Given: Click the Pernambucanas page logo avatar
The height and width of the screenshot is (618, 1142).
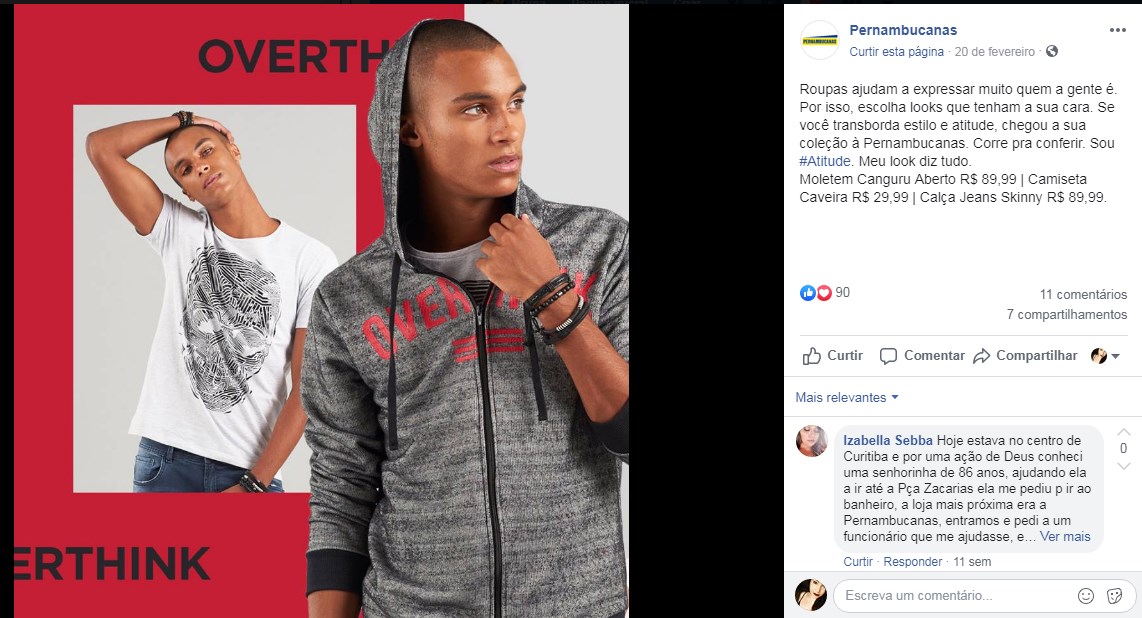Looking at the screenshot, I should pyautogui.click(x=819, y=41).
